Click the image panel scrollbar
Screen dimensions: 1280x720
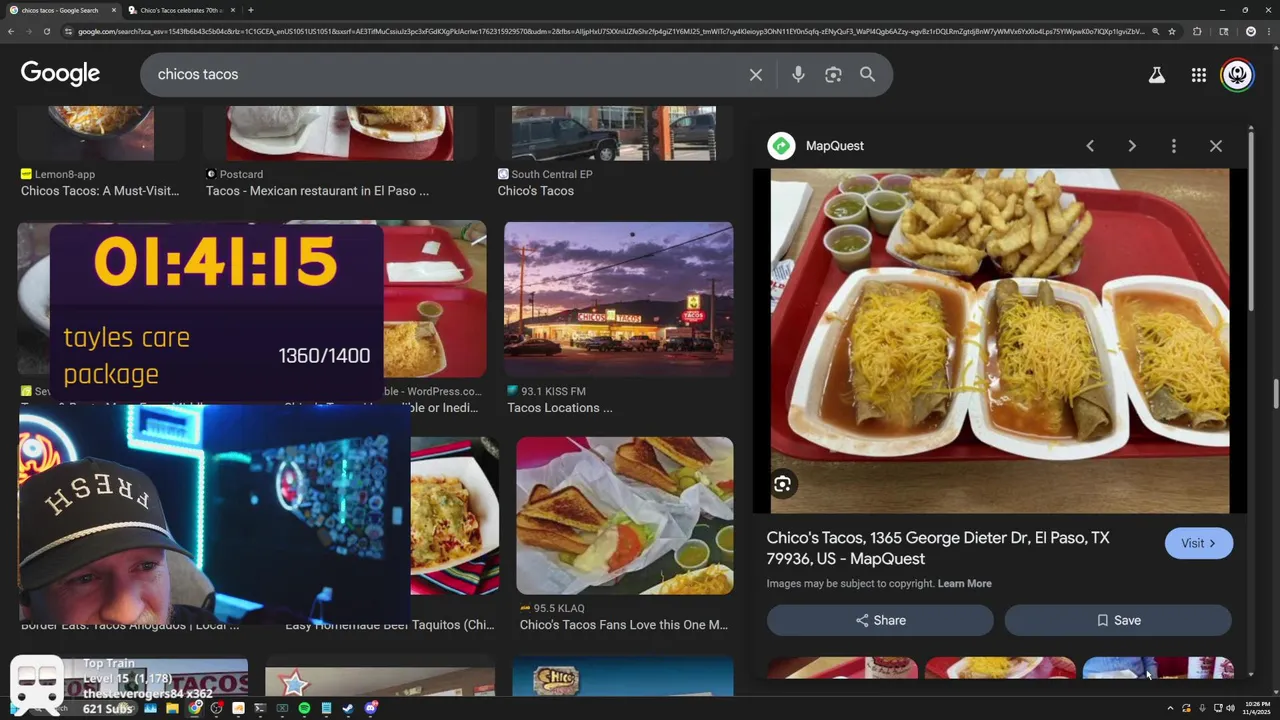[x=1251, y=223]
